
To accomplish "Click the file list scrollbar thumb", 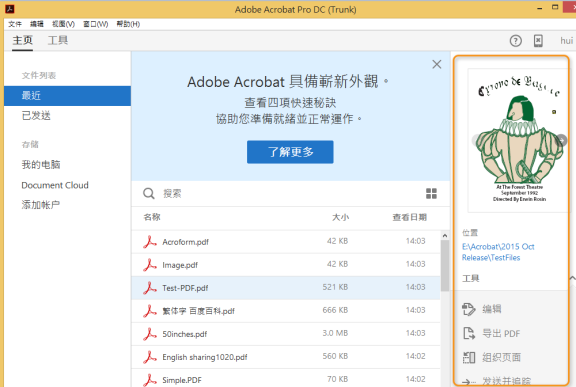I will (x=444, y=266).
